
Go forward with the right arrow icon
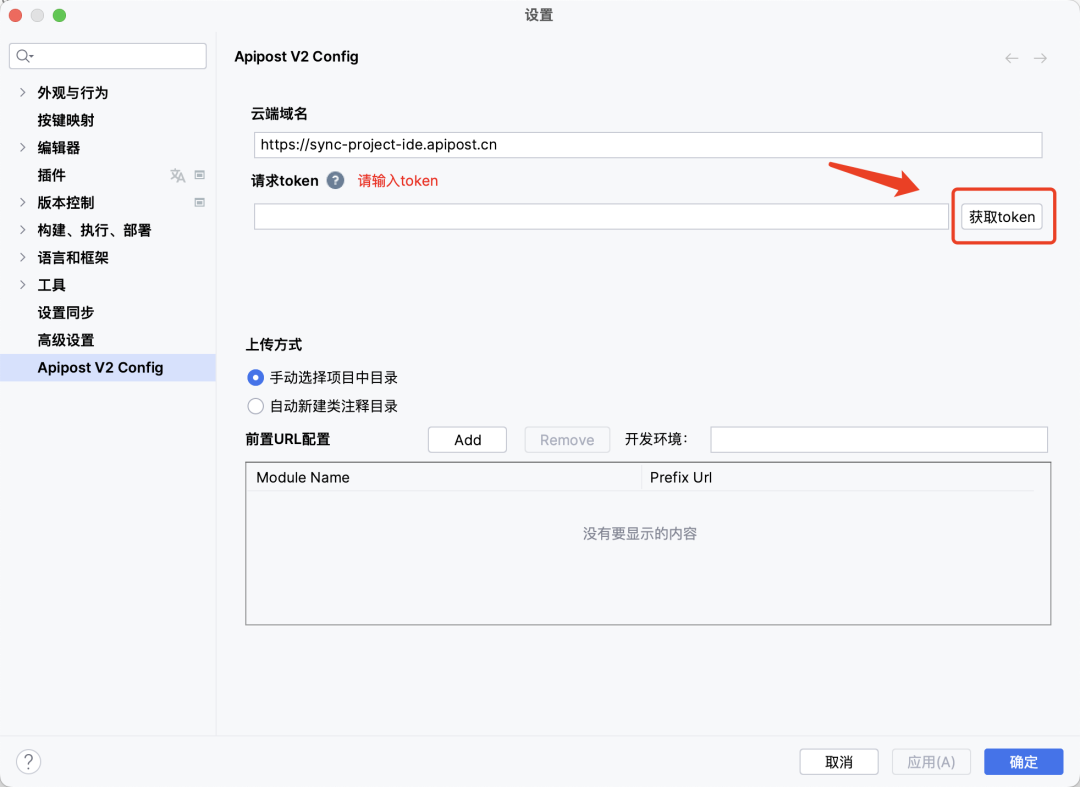1040,59
